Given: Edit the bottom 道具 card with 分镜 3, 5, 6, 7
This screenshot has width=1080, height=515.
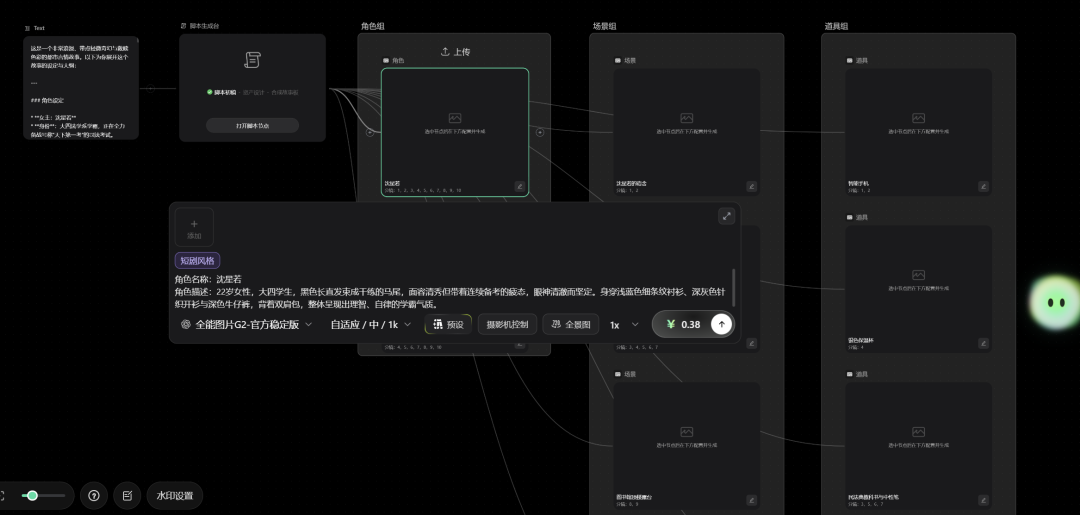Looking at the screenshot, I should (x=984, y=500).
